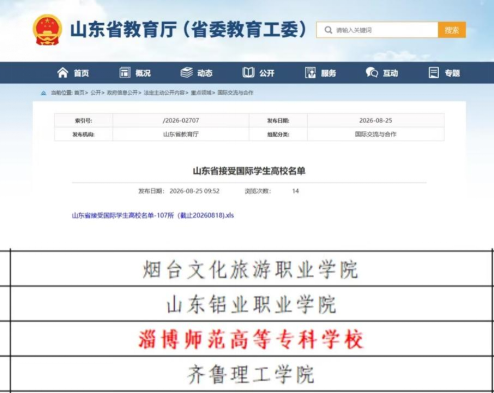This screenshot has width=494, height=393.
Task: Click the 国际交流与合作 category cell
Action: point(376,134)
